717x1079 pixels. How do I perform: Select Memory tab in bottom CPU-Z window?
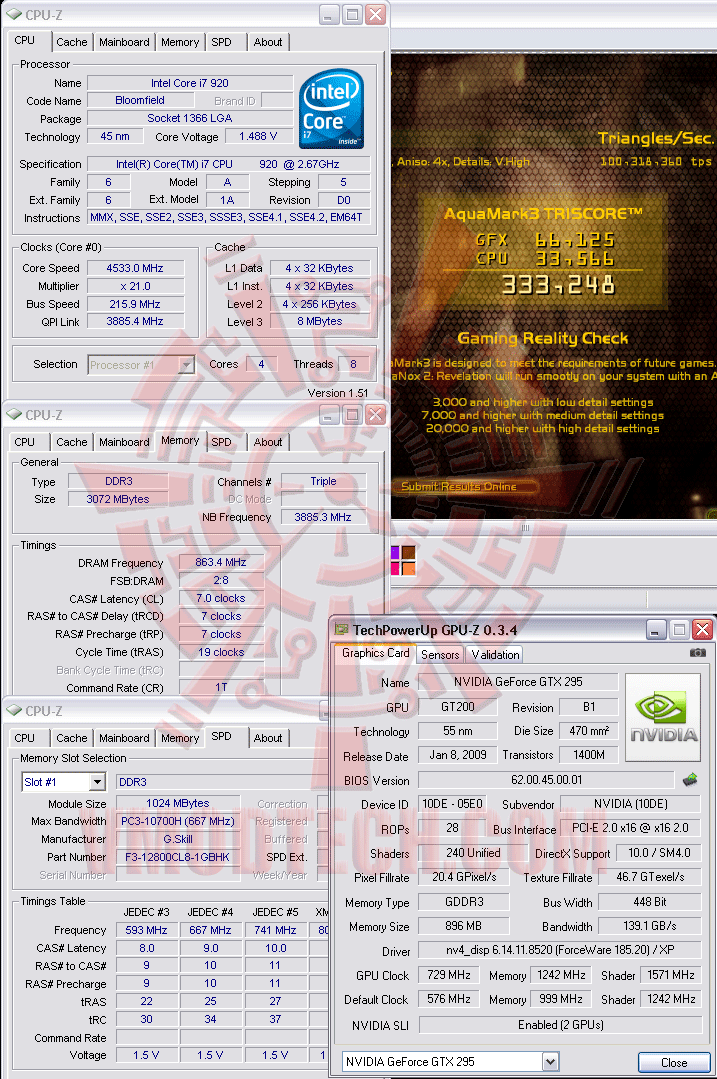pyautogui.click(x=180, y=738)
